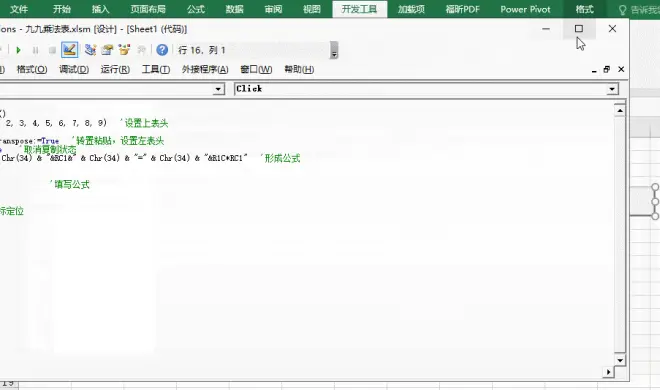Click the Tell Me lightbulb in Excel
This screenshot has width=660, height=390.
point(622,9)
